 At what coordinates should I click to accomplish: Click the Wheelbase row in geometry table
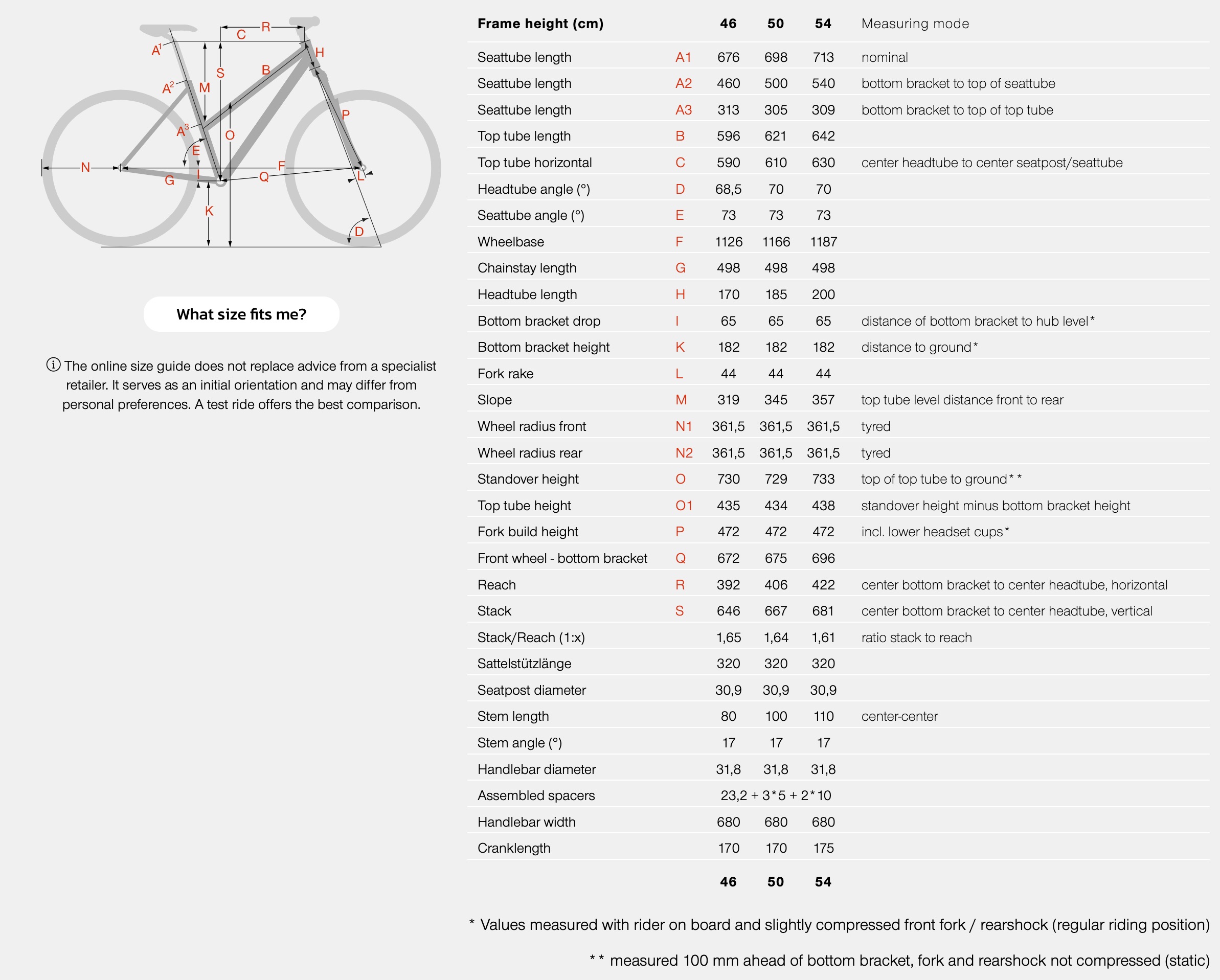(x=838, y=242)
